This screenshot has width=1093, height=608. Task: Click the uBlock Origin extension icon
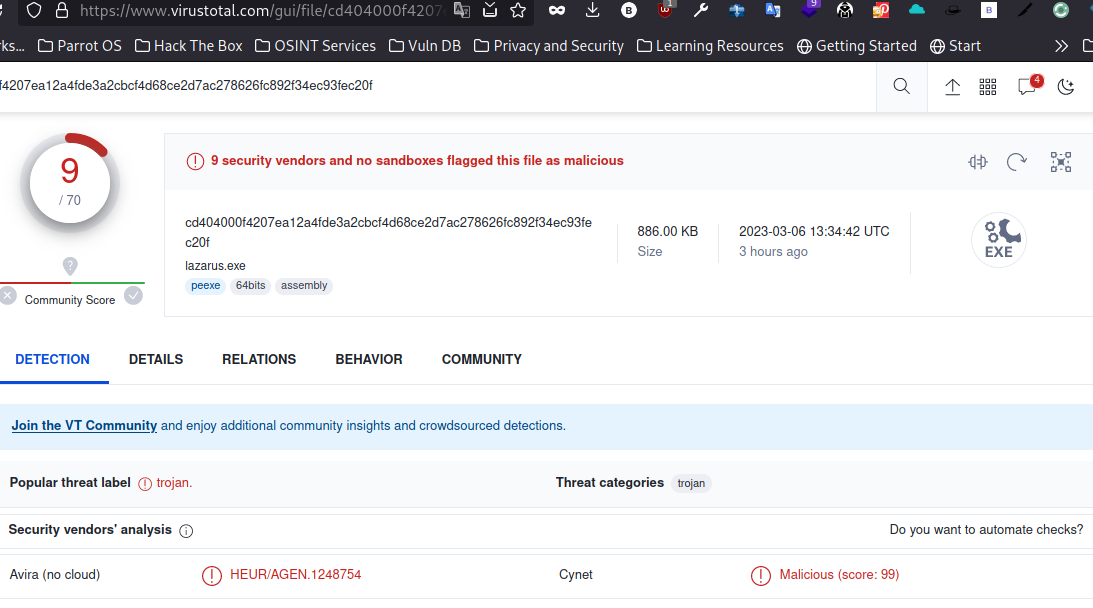coord(665,9)
